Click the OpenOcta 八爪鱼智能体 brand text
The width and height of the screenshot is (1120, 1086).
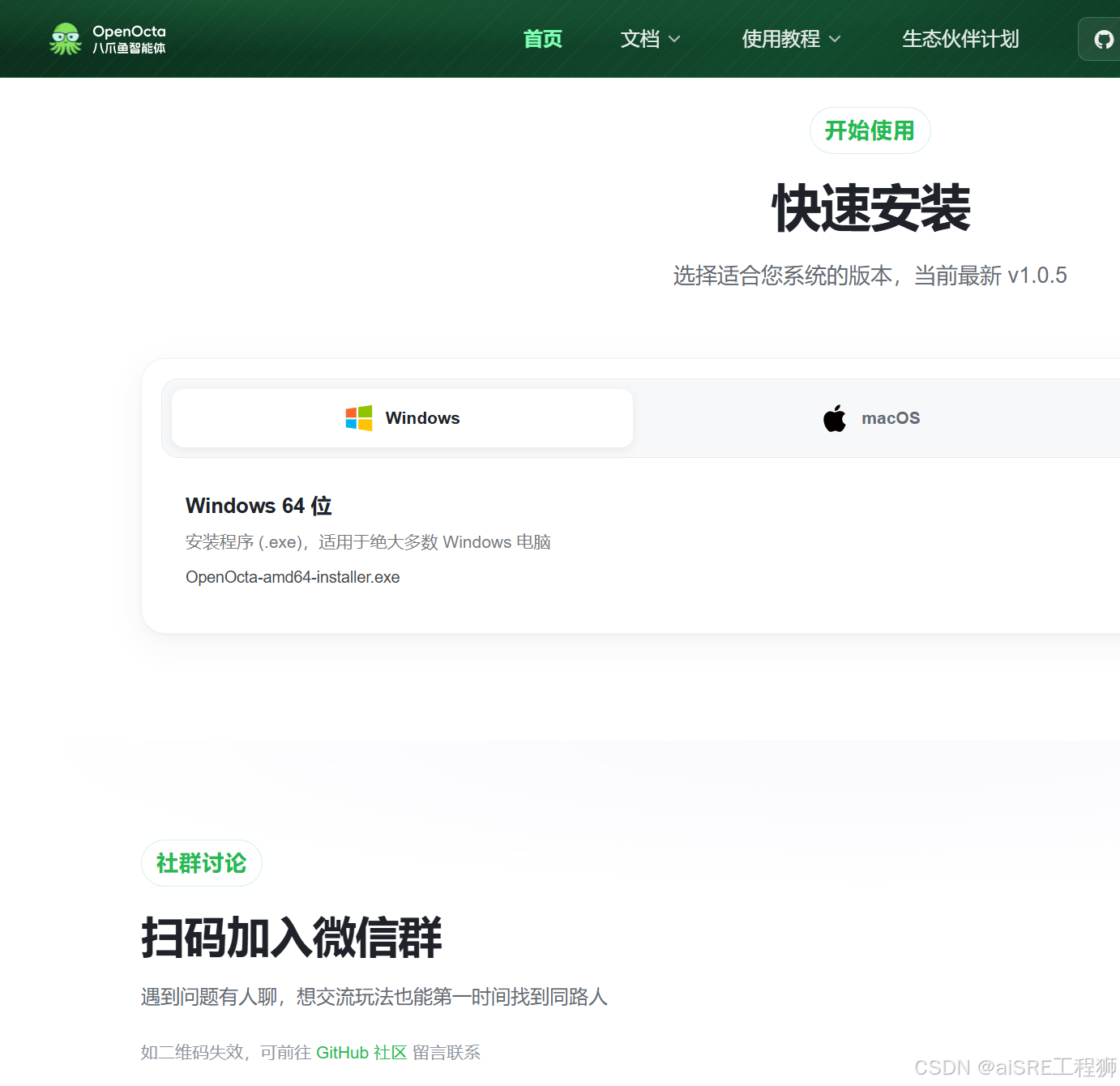(129, 39)
